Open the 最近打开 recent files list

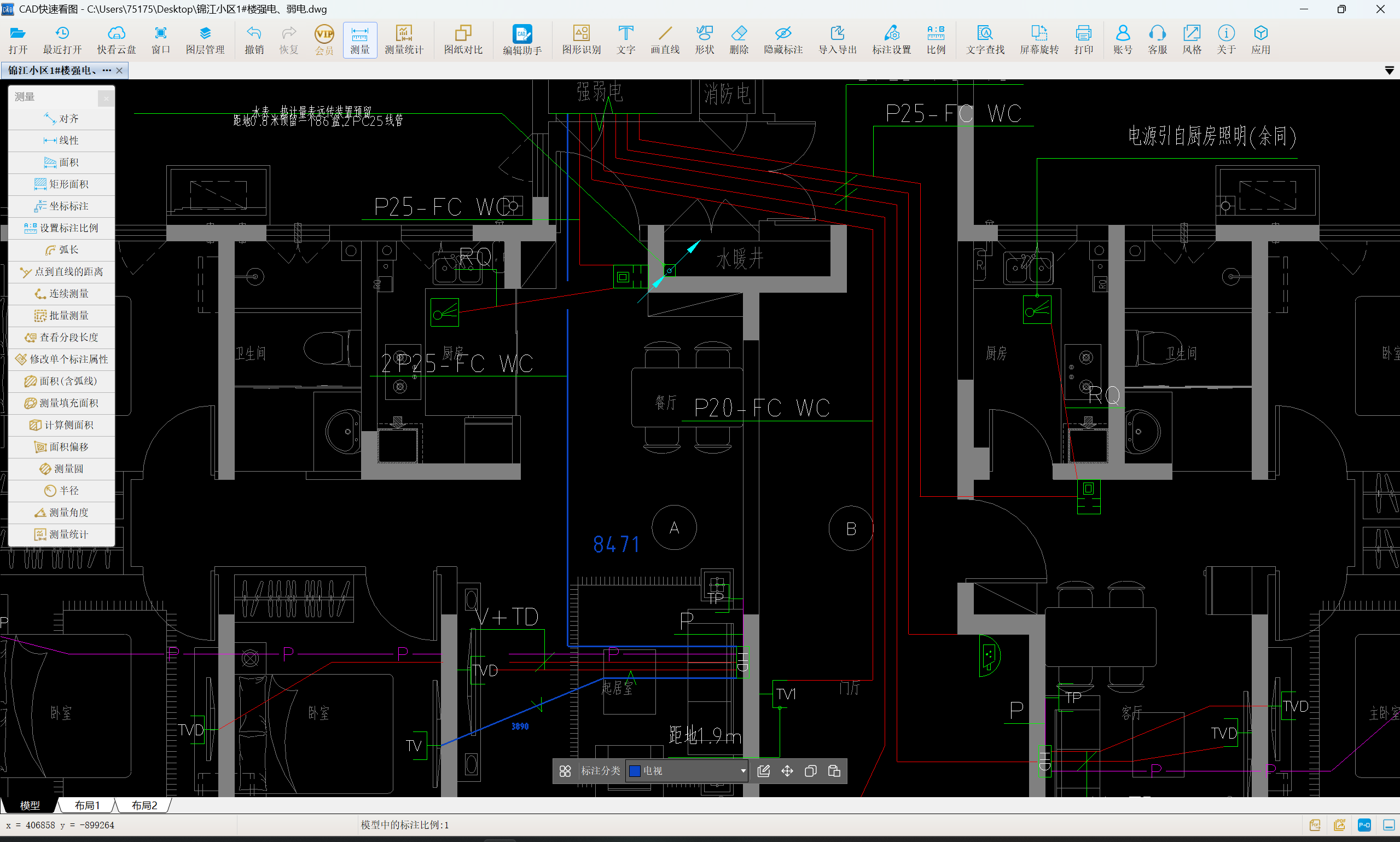(x=62, y=40)
